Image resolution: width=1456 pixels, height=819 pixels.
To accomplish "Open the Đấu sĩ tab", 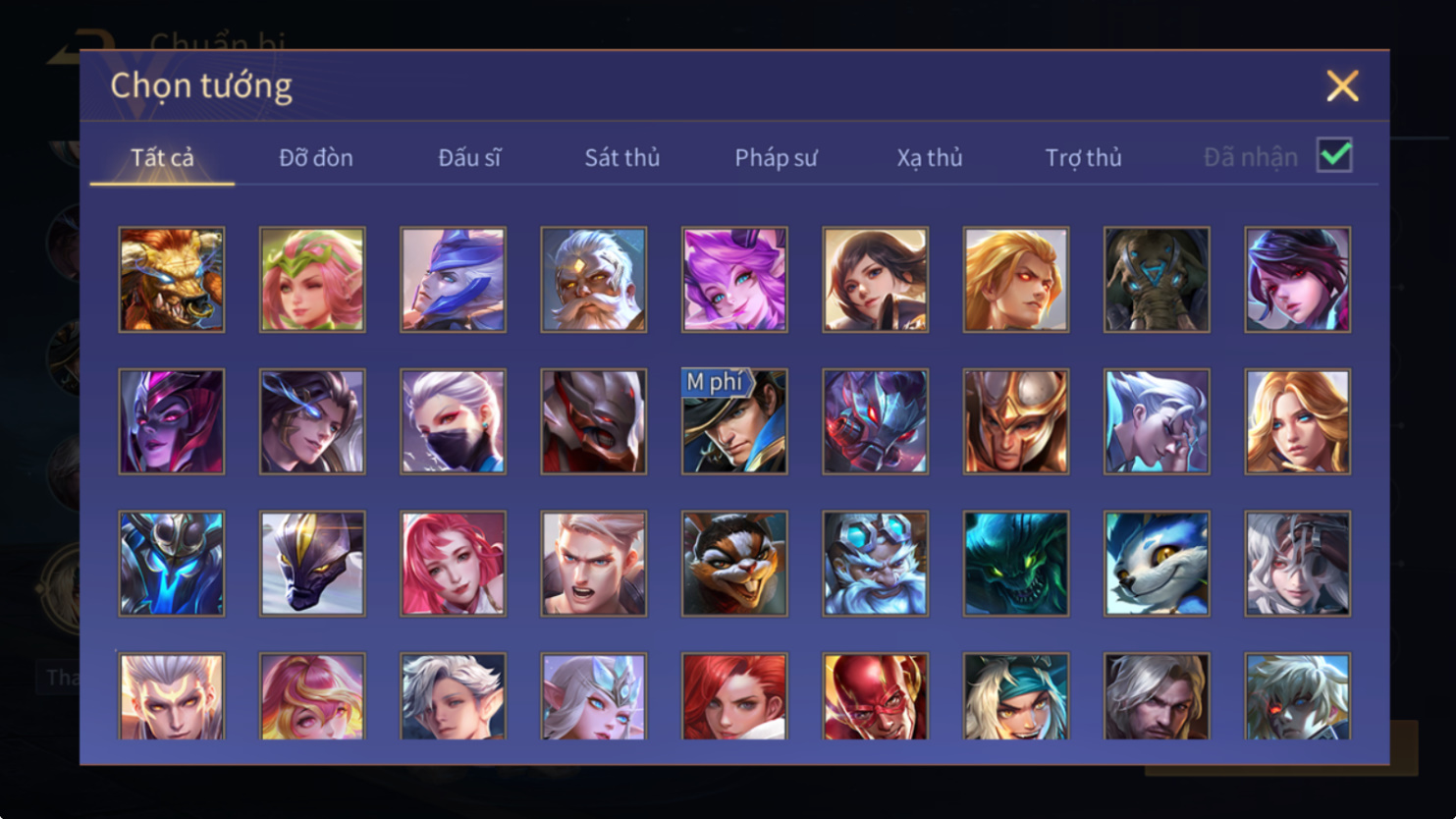I will coord(469,157).
